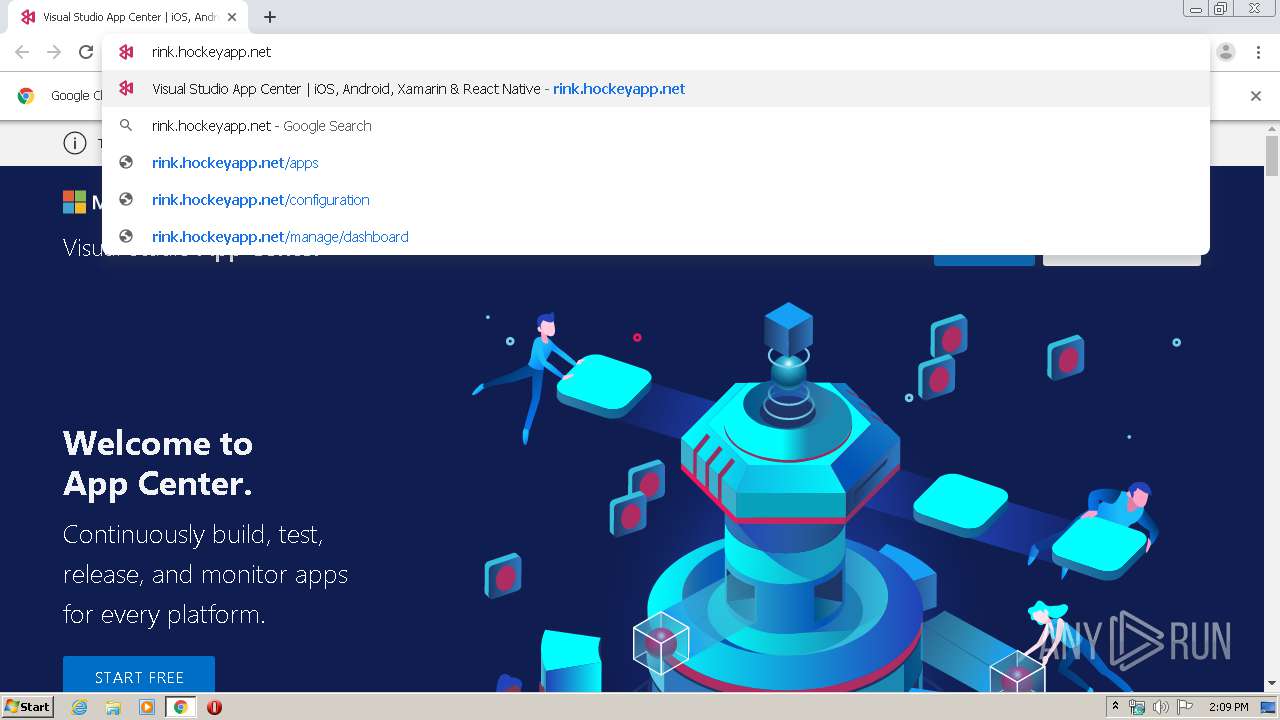Select the rink.hockeyapp.net Google Search suggestion

tap(655, 126)
